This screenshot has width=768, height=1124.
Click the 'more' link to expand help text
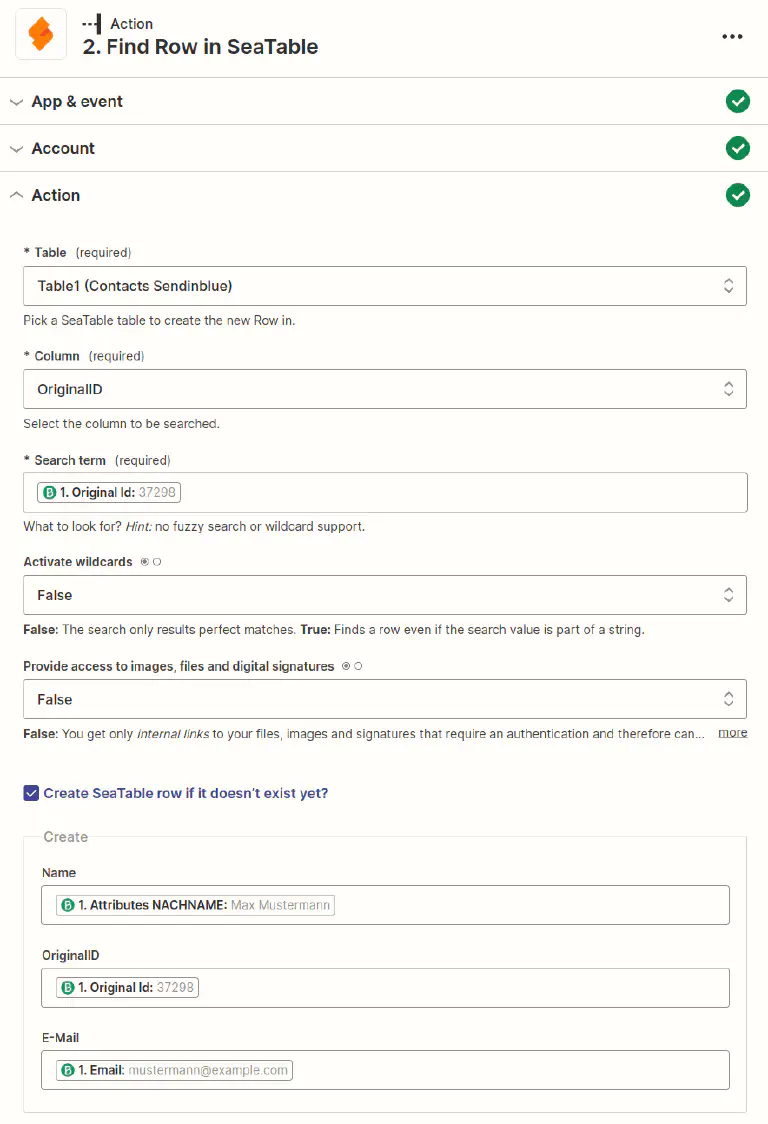click(732, 733)
